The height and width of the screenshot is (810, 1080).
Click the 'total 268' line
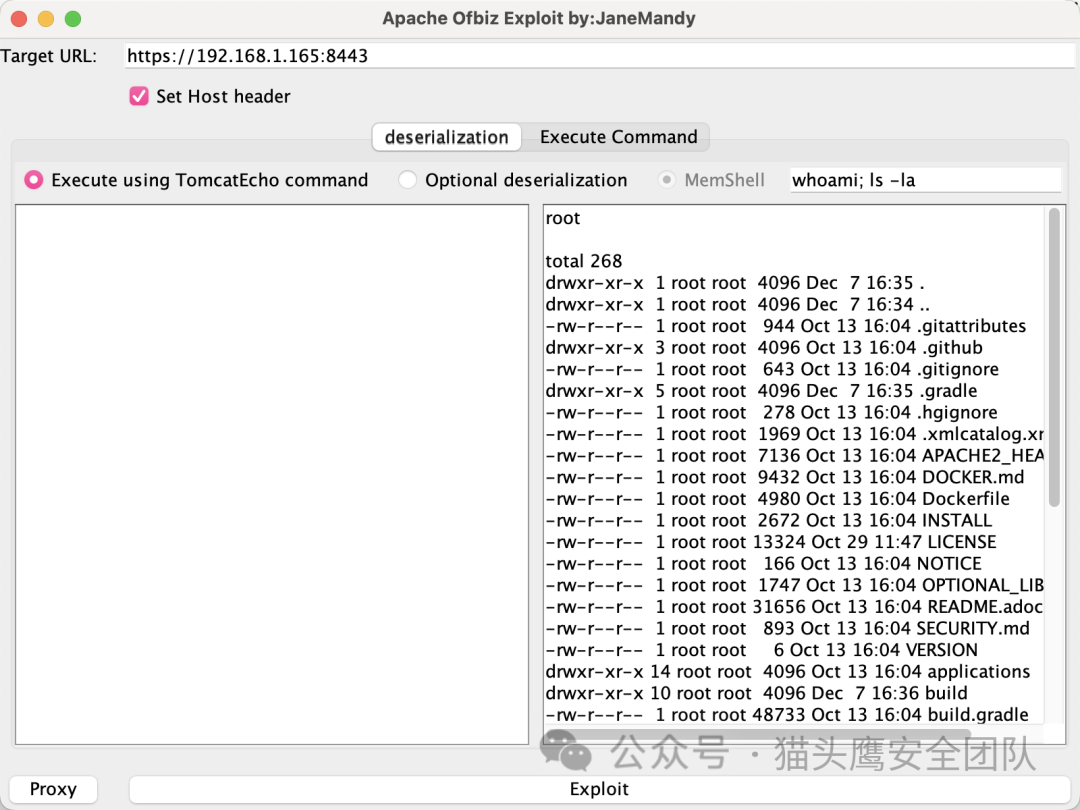click(583, 261)
